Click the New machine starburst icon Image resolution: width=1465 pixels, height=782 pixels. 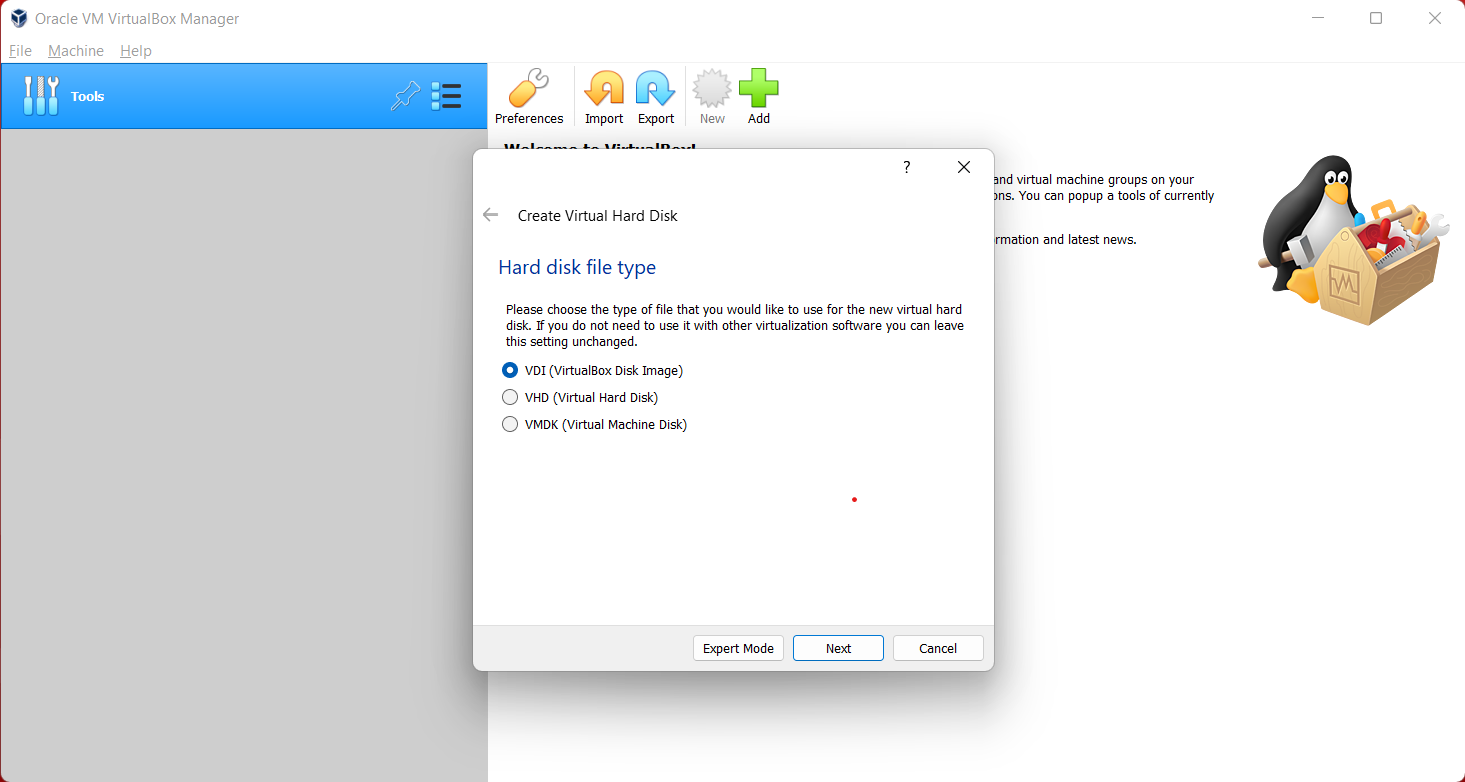712,90
